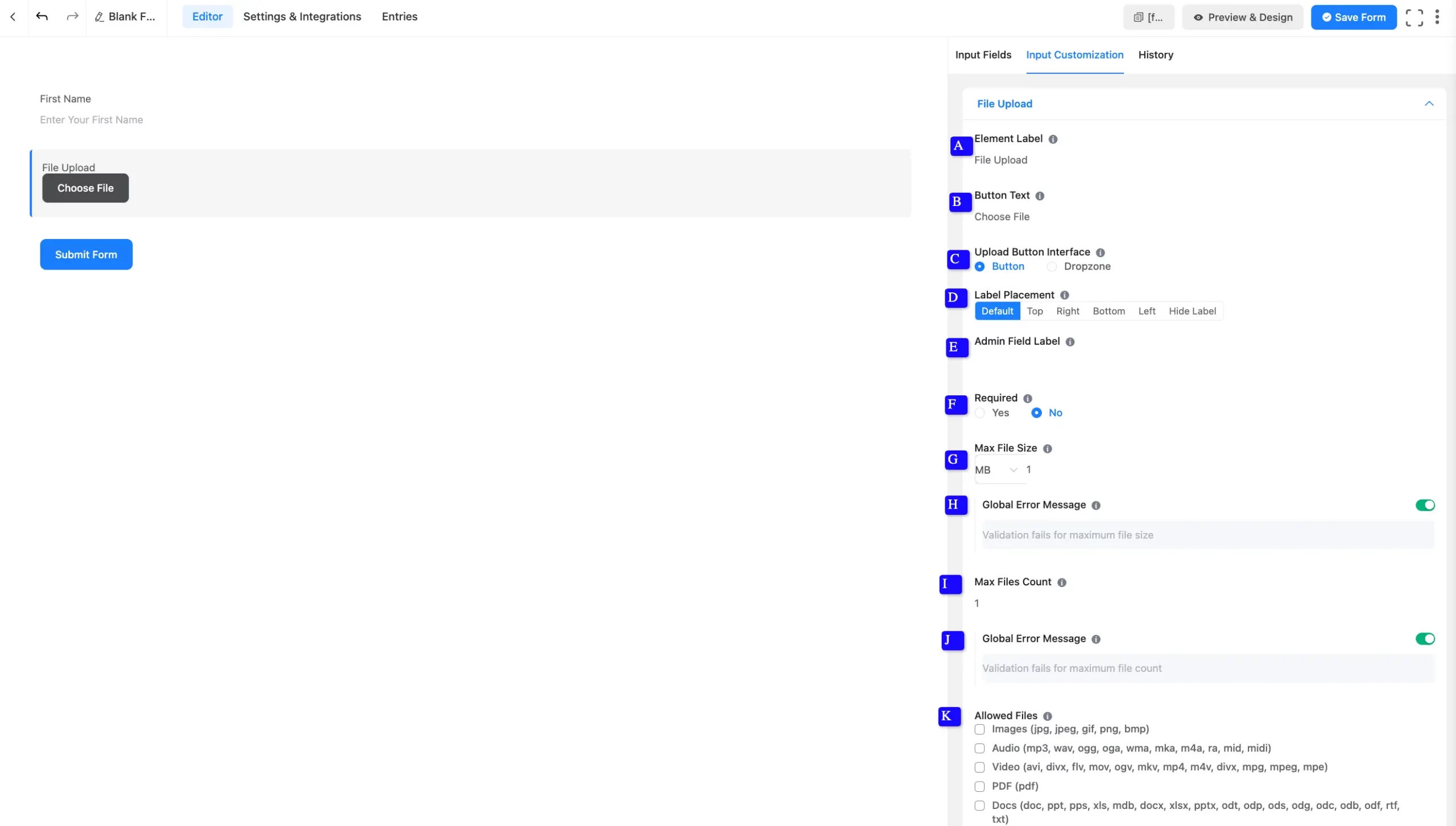Open the three-dot more options menu
Screen dimensions: 1456x826
pos(1437,17)
